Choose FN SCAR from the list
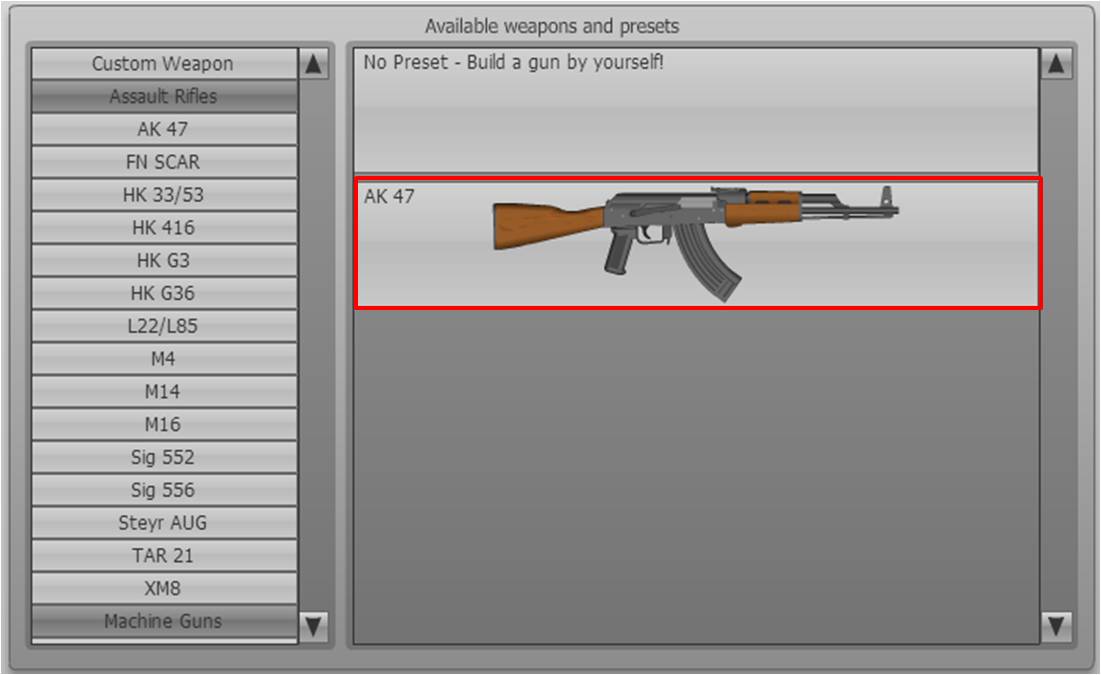Screen dimensions: 1101x675 pyautogui.click(x=164, y=162)
